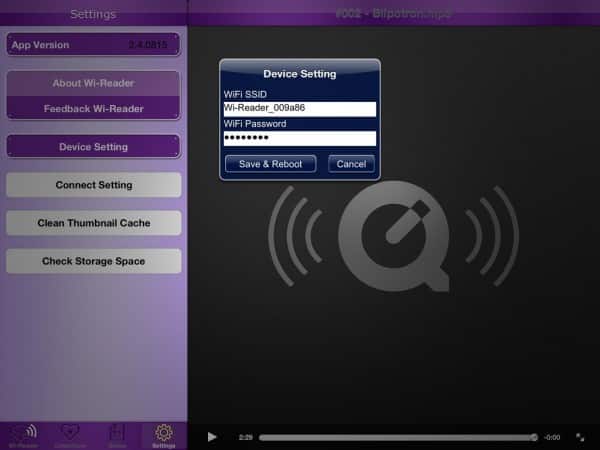This screenshot has height=450, width=600.
Task: Select the Device Setting option in sidebar
Action: click(x=93, y=147)
